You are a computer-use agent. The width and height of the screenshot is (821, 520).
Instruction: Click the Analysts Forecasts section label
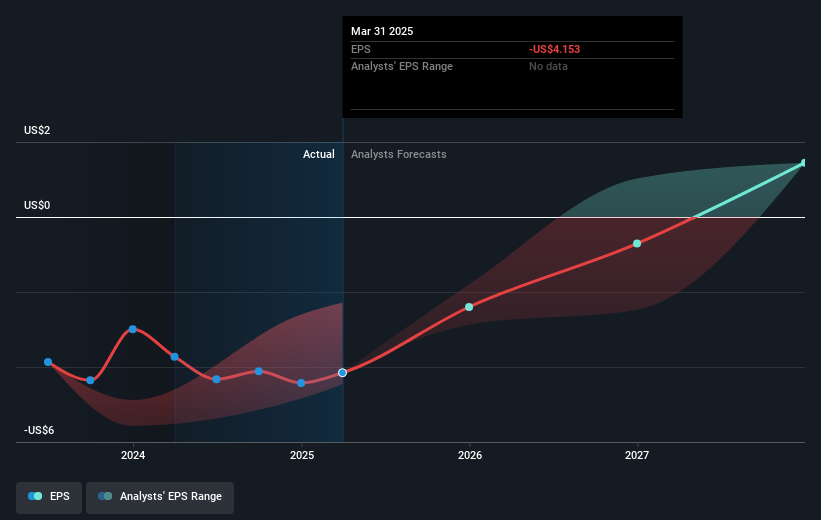pyautogui.click(x=398, y=154)
